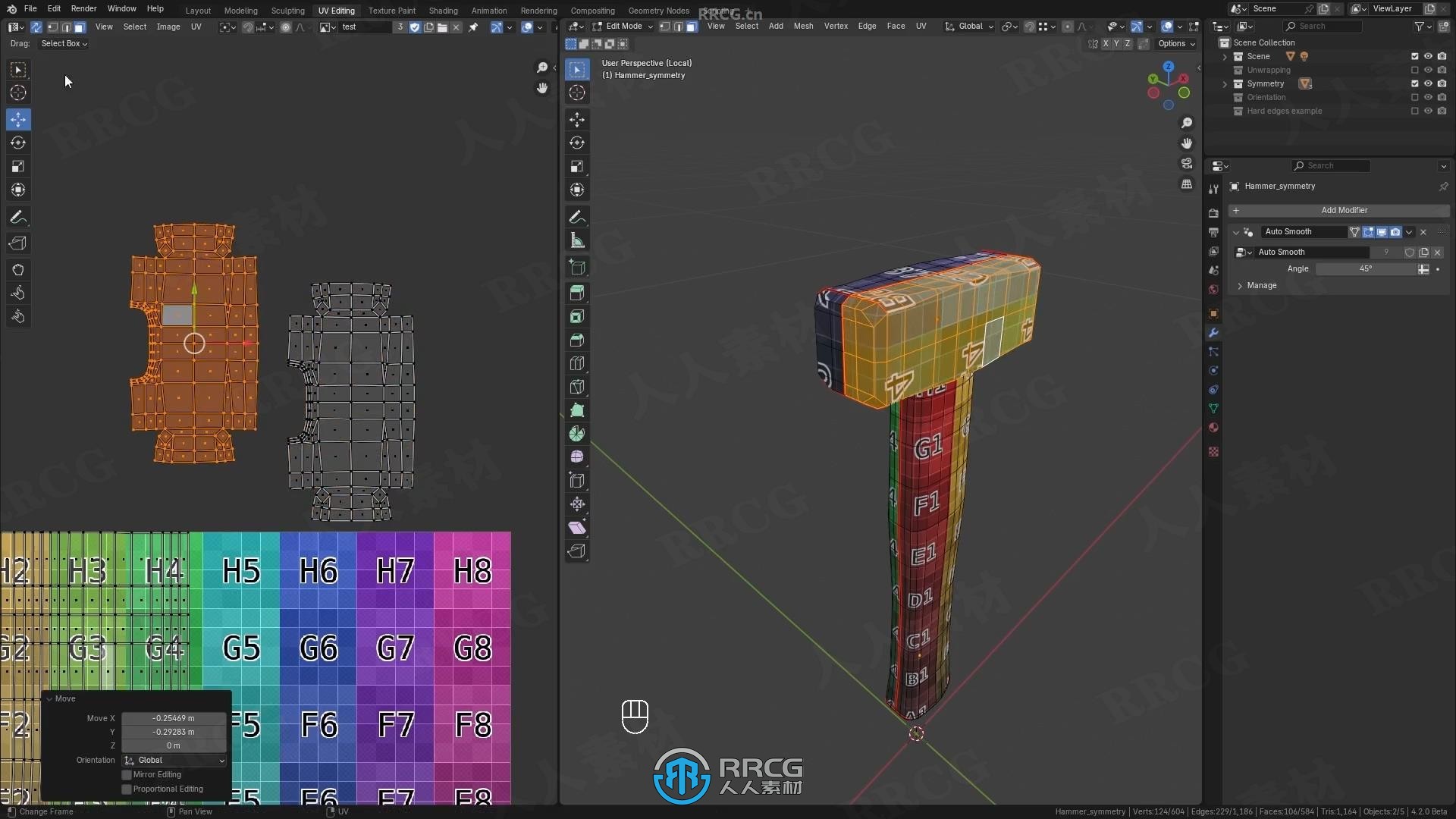Click Hammer_symmetry object in outliner
This screenshot has height=819, width=1456.
tap(1280, 185)
